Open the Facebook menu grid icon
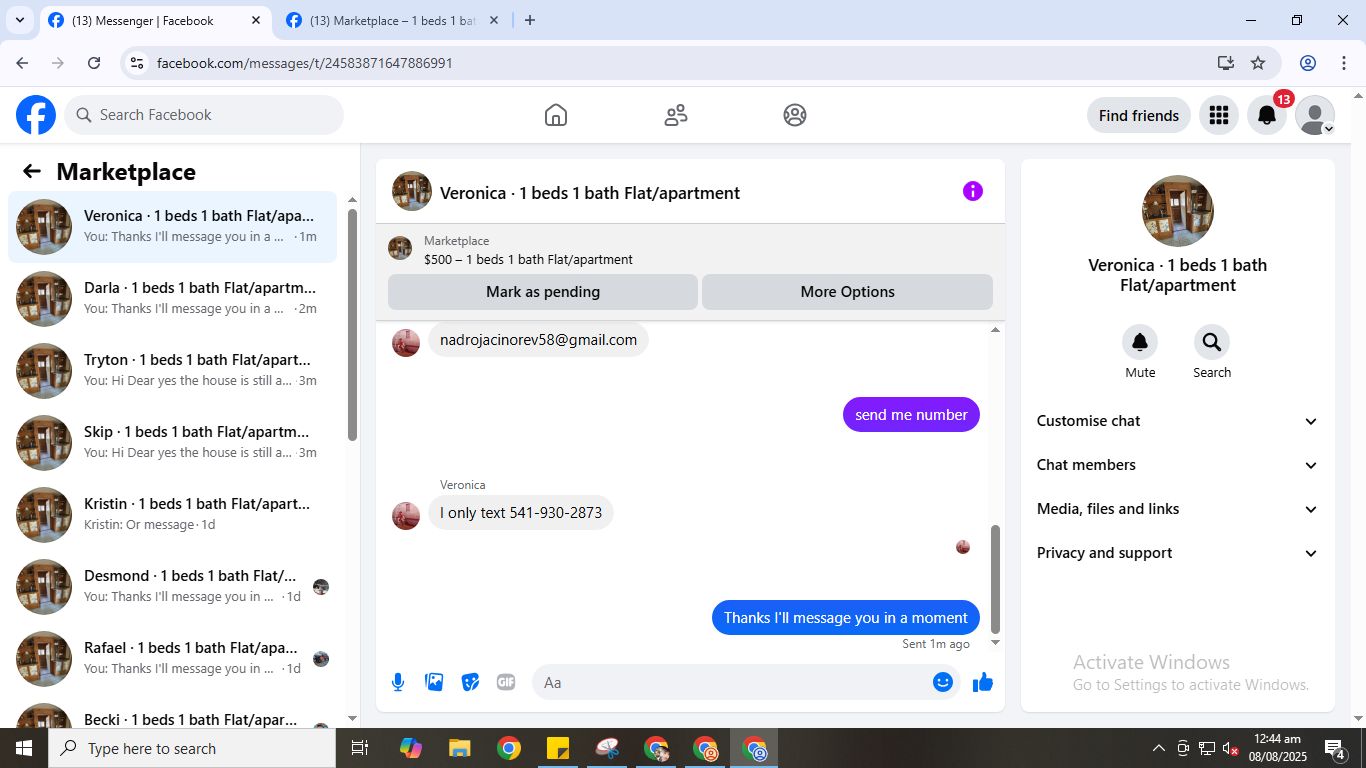 click(x=1218, y=115)
